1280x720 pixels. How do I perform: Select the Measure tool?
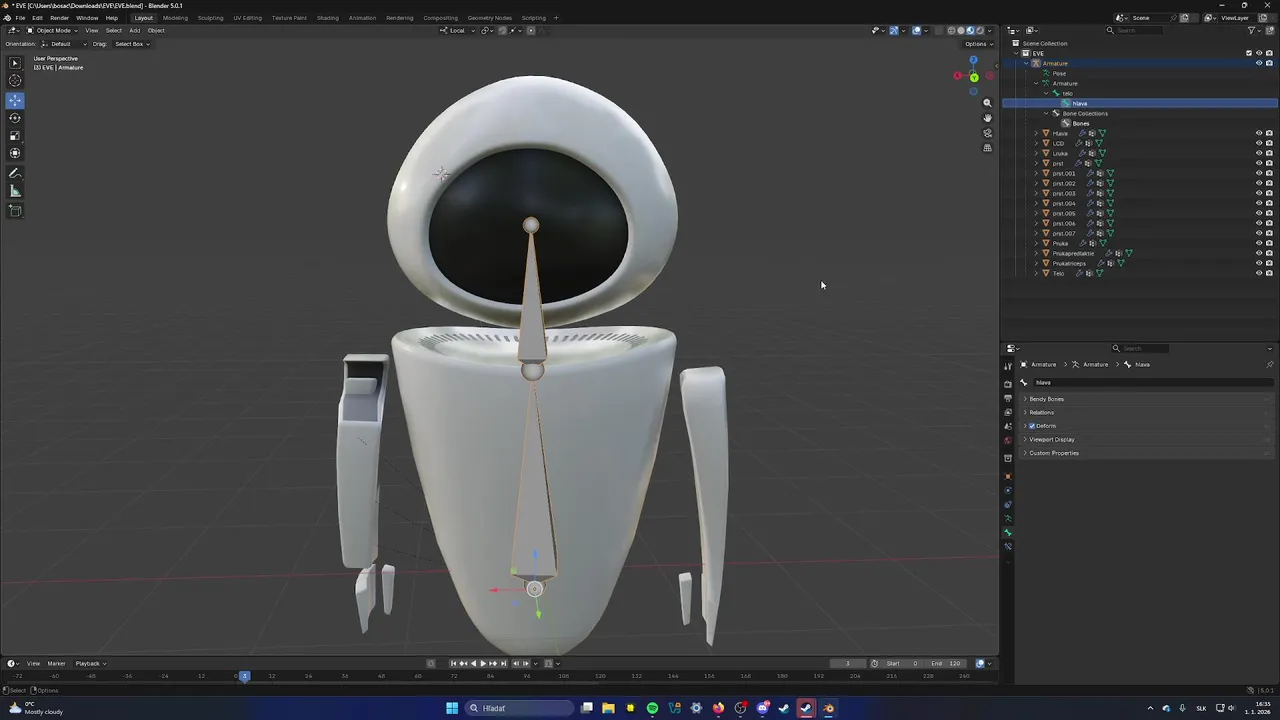click(15, 191)
